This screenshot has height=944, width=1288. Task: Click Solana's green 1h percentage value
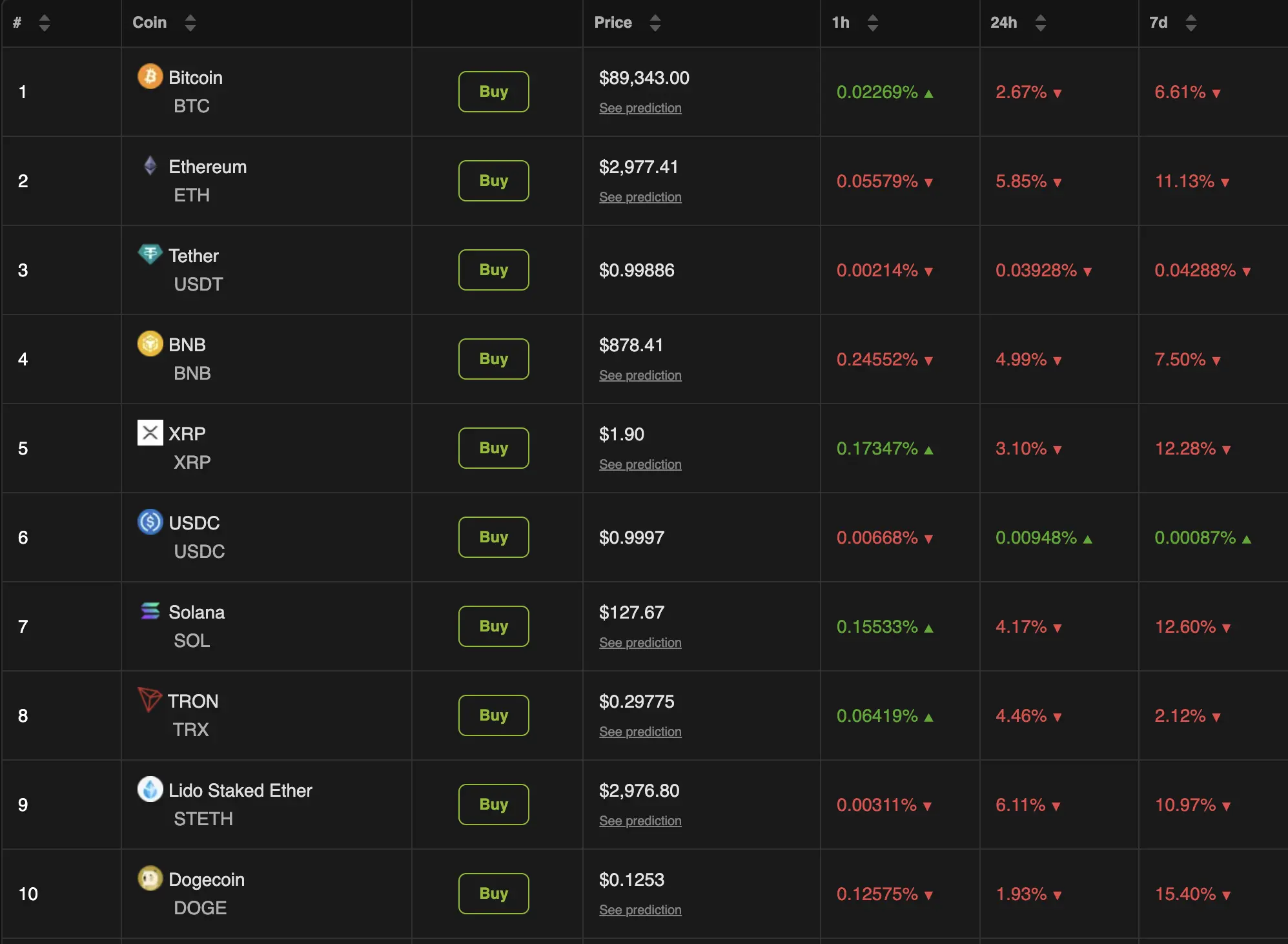pyautogui.click(x=877, y=626)
